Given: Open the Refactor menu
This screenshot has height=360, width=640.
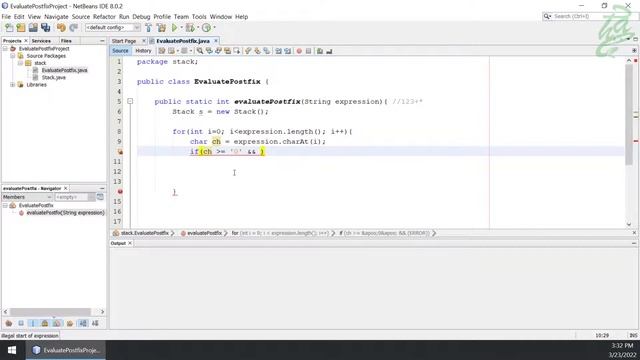Looking at the screenshot, I should 104,17.
